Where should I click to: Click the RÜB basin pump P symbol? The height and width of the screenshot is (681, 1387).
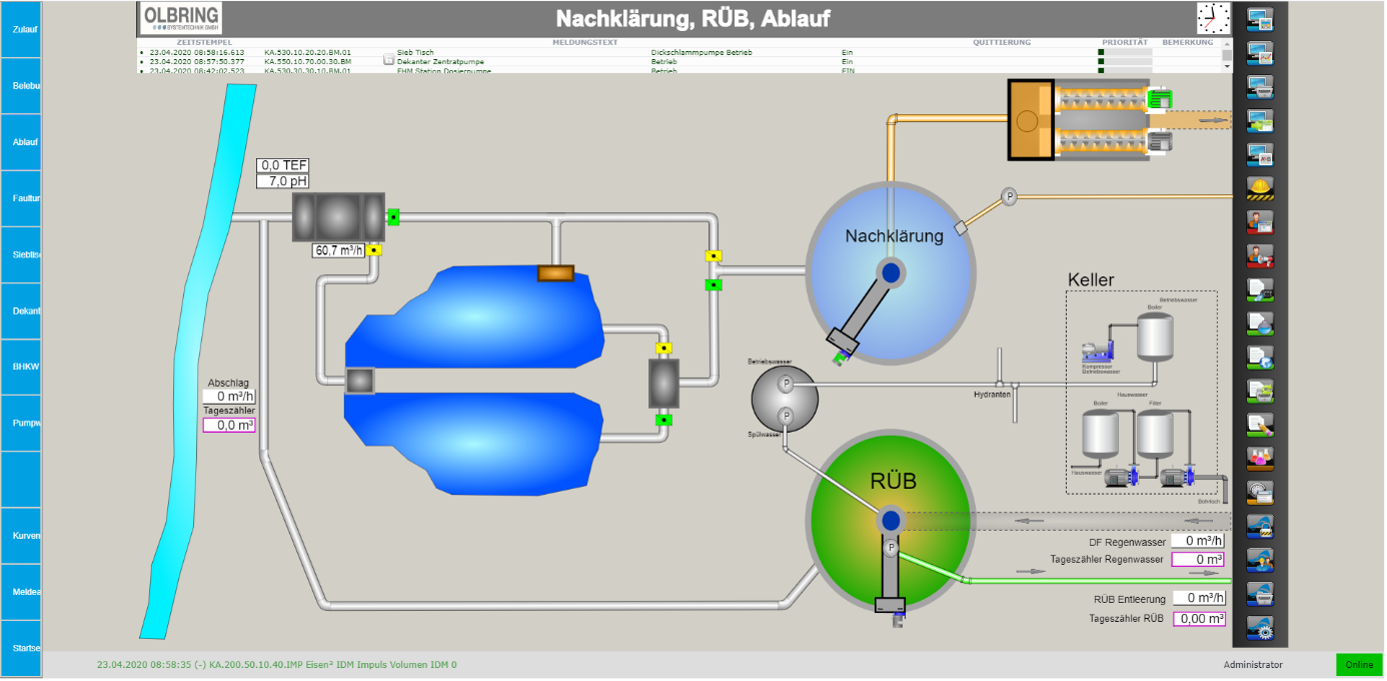(x=890, y=548)
